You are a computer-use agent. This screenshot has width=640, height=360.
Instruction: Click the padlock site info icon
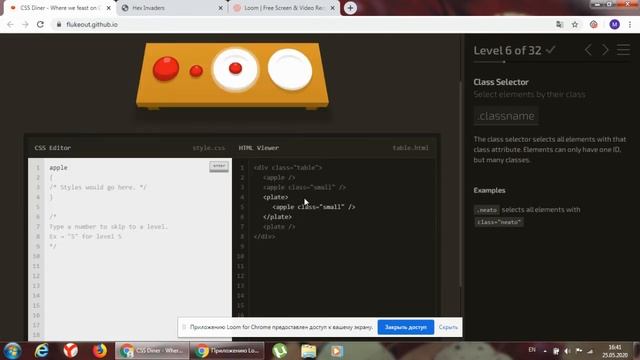(x=59, y=24)
